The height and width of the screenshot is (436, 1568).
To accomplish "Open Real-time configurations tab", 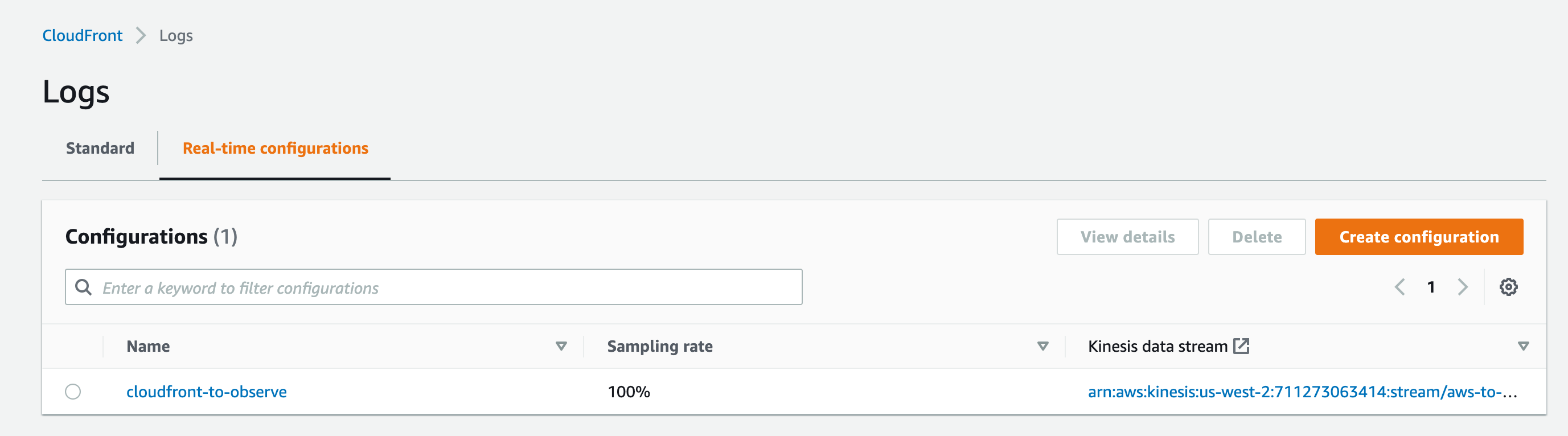I will (275, 148).
